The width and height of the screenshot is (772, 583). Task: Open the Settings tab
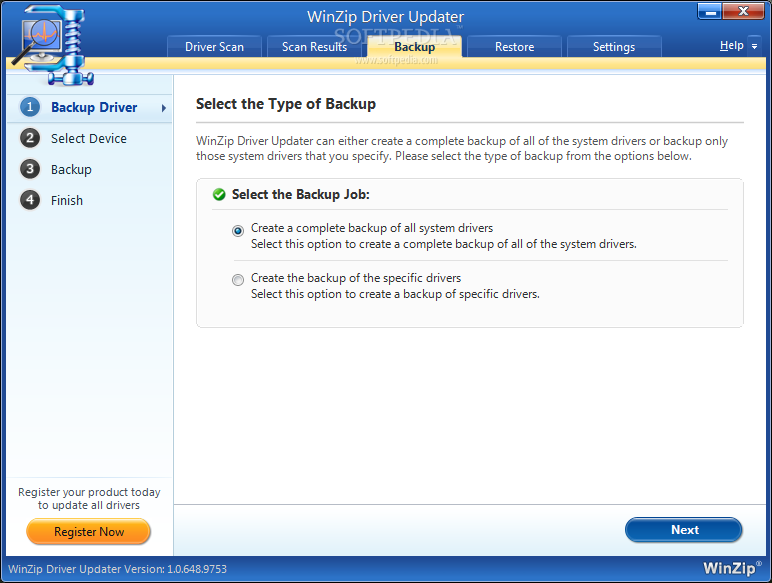[x=614, y=47]
